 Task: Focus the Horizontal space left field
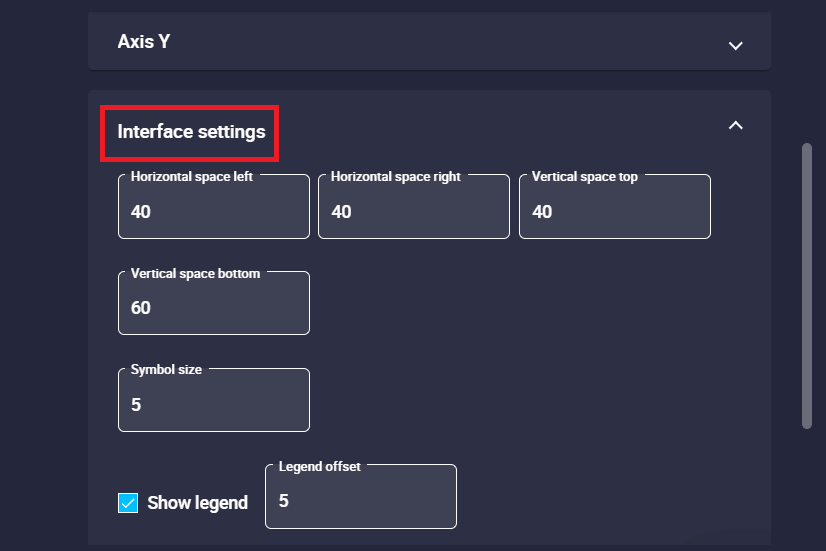[213, 212]
